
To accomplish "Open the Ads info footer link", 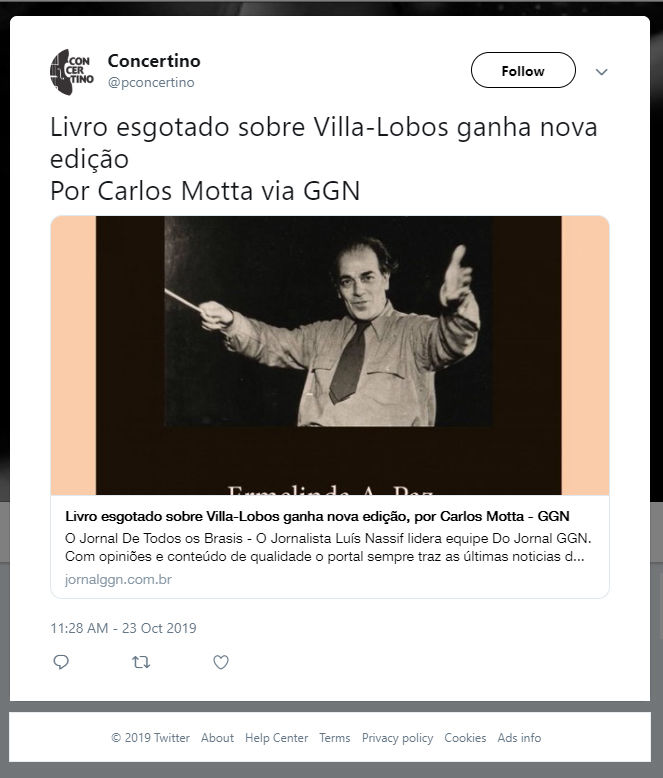I will tap(519, 738).
